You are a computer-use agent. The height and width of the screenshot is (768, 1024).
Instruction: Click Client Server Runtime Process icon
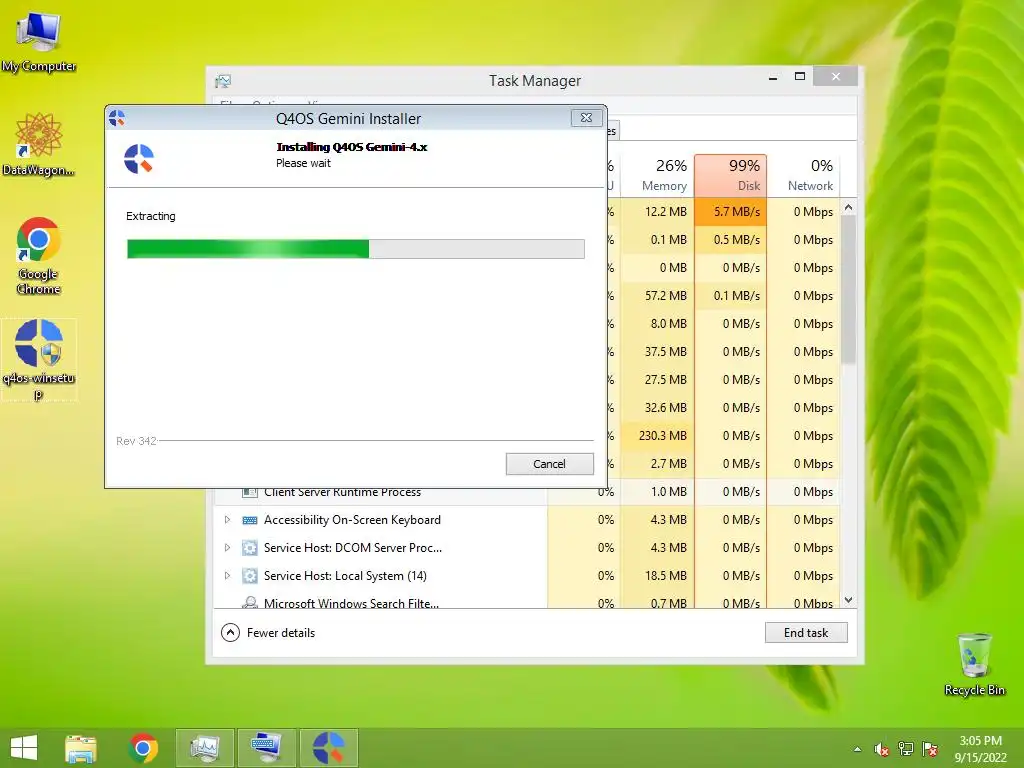[x=249, y=492]
